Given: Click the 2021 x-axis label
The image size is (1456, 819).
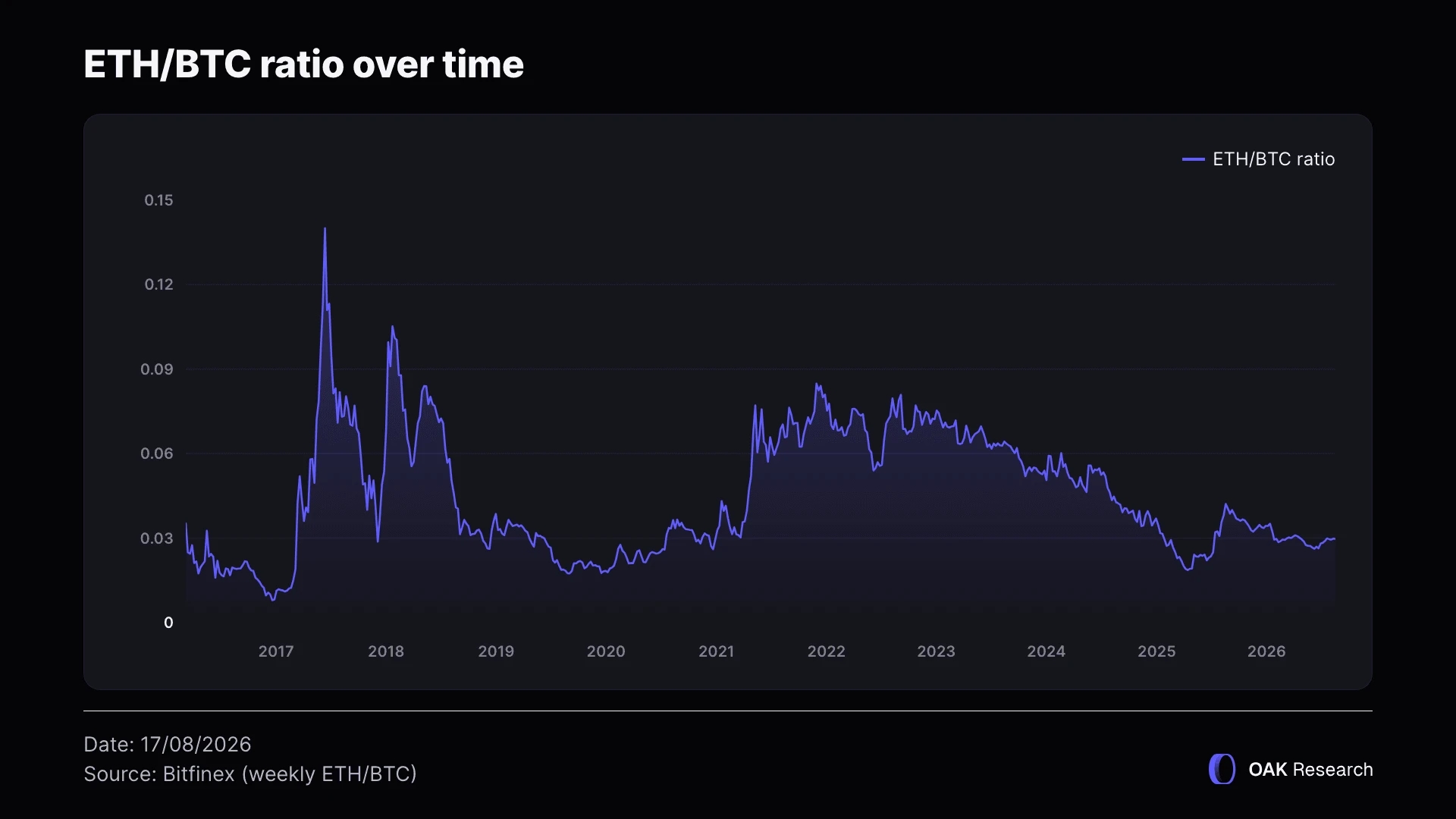Looking at the screenshot, I should tap(716, 651).
